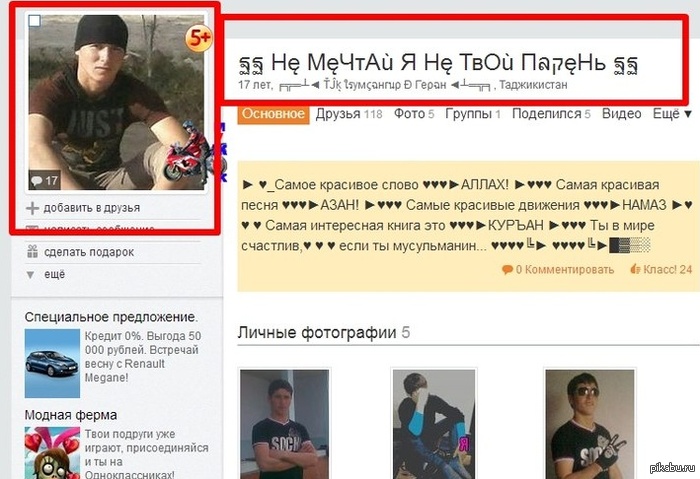Switch to the Фото tab
The height and width of the screenshot is (479, 700).
click(x=414, y=114)
